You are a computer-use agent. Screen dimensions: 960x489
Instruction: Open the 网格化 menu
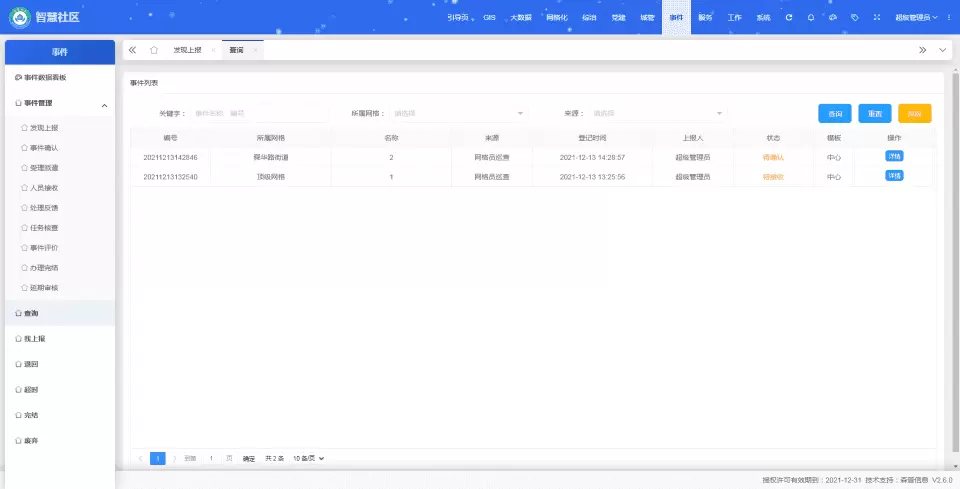pyautogui.click(x=557, y=18)
